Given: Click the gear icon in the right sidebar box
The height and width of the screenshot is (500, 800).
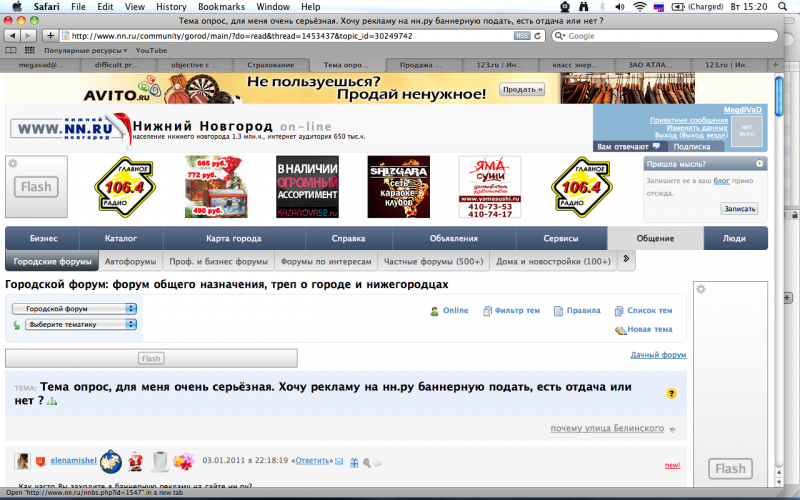Looking at the screenshot, I should (x=701, y=289).
